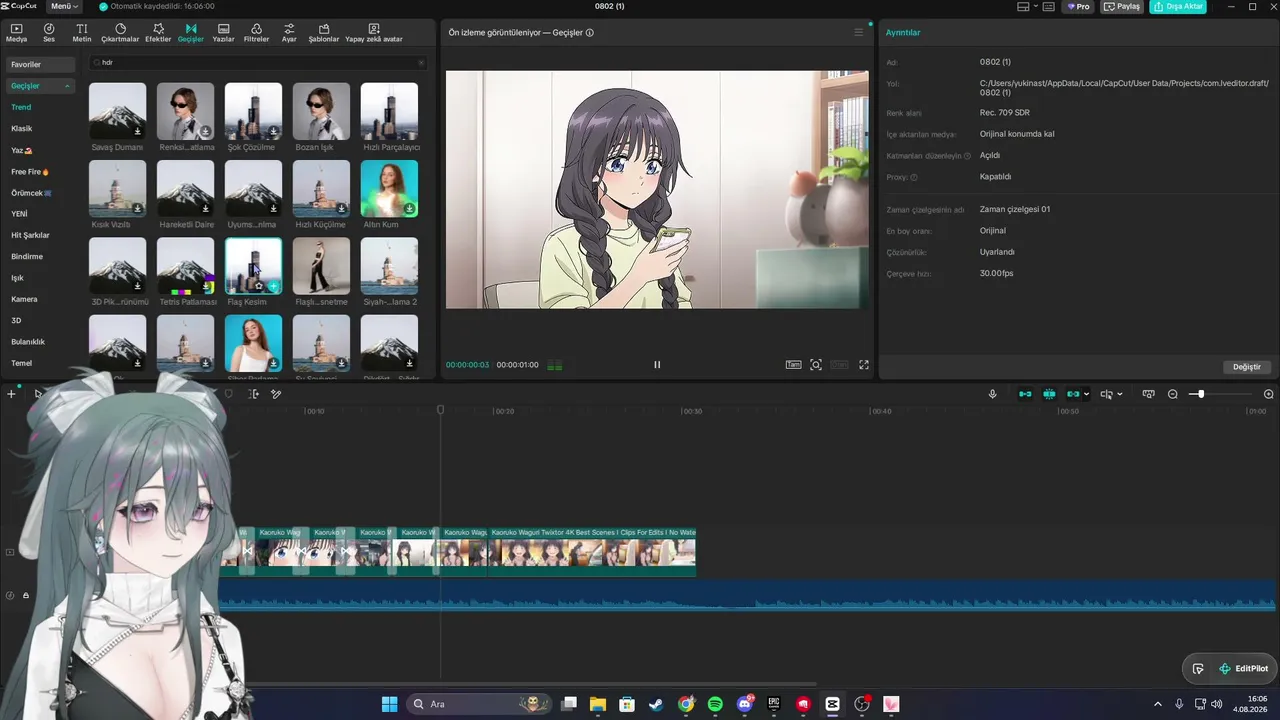Screen dimensions: 1280x720
Task: Open Steam from the taskbar
Action: point(656,704)
